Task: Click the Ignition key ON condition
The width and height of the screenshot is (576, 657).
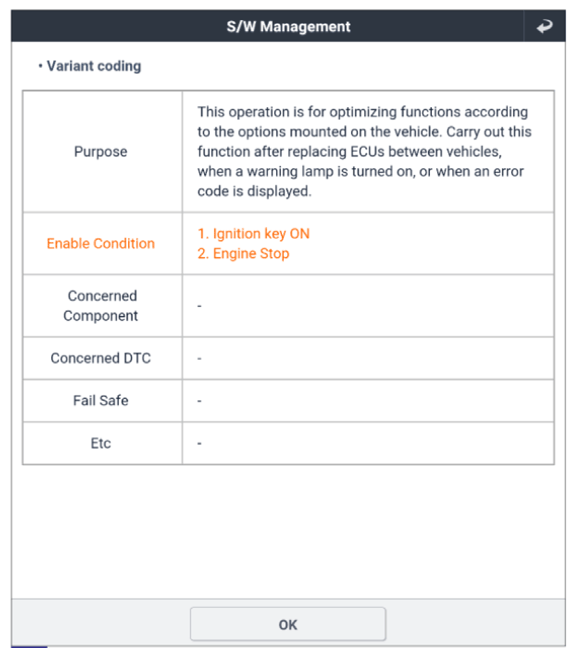Action: [253, 233]
